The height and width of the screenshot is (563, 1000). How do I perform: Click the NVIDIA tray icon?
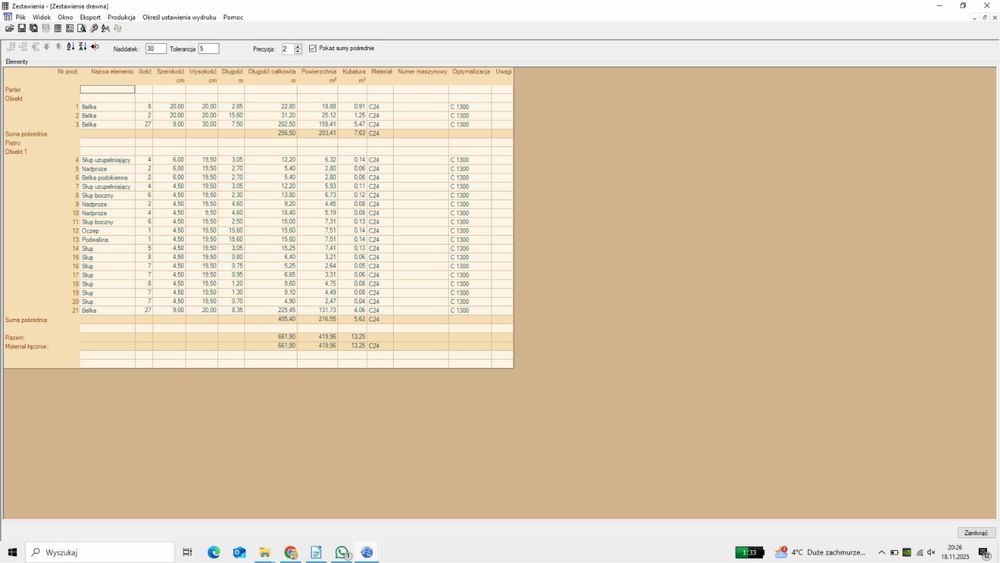[x=906, y=552]
